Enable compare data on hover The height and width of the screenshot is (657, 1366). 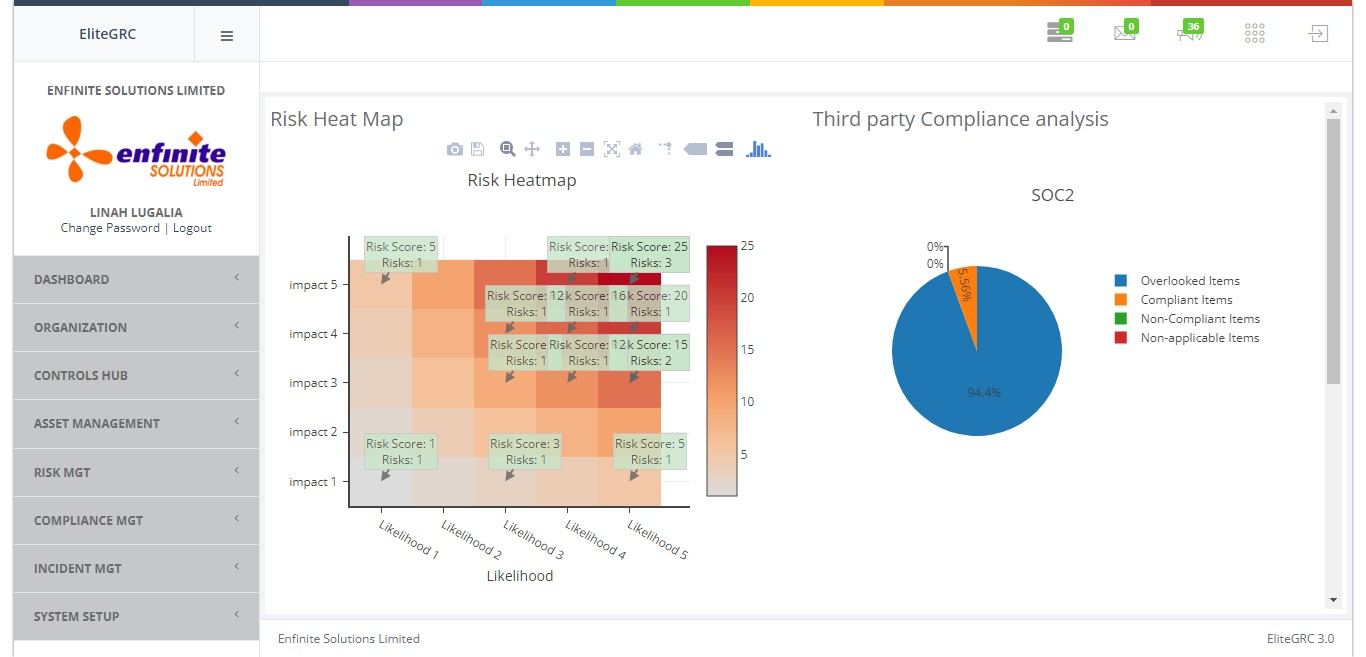coord(725,149)
